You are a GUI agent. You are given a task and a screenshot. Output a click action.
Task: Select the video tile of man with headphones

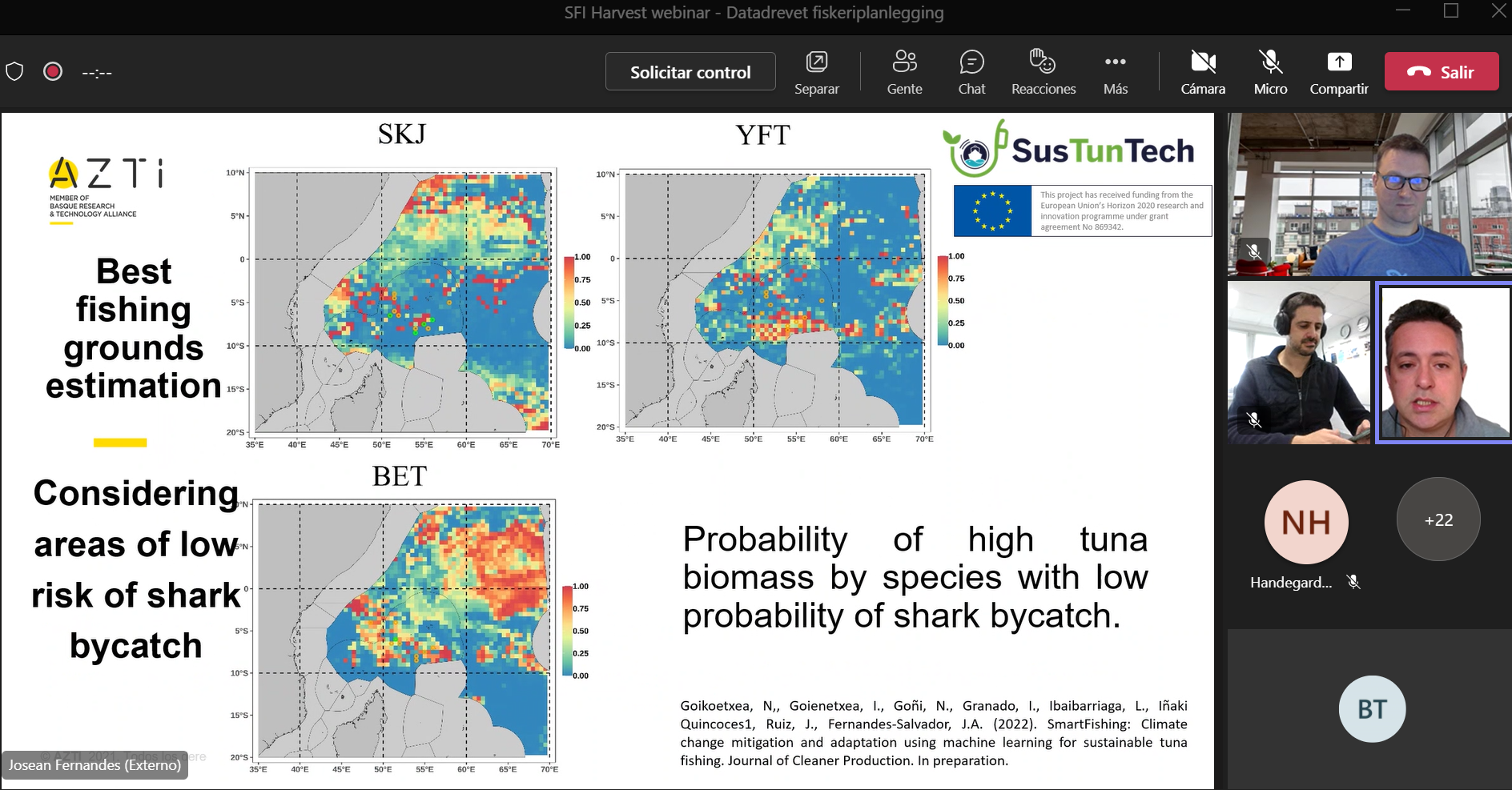pos(1299,362)
